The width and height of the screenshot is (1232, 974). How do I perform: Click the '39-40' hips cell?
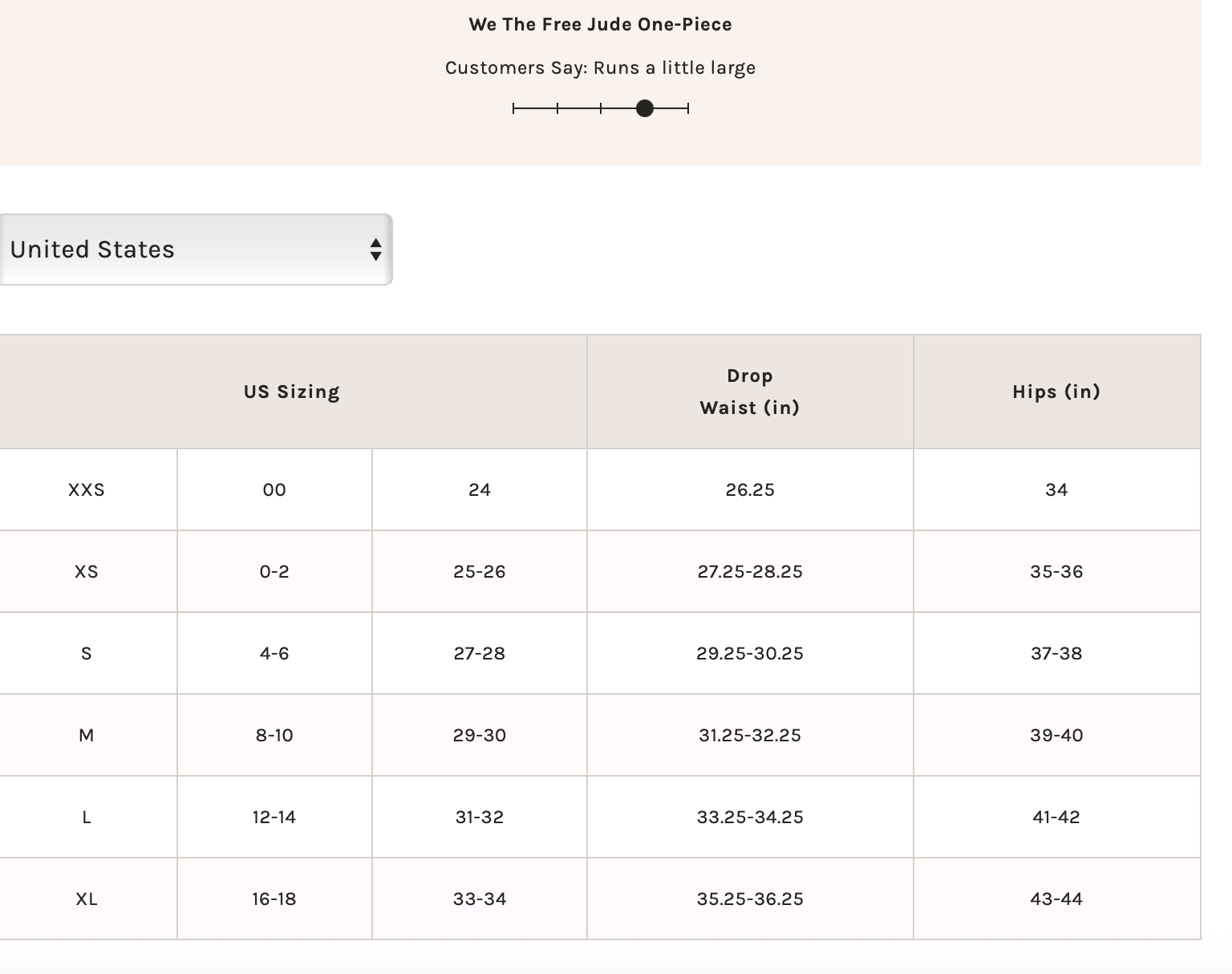coord(1056,735)
